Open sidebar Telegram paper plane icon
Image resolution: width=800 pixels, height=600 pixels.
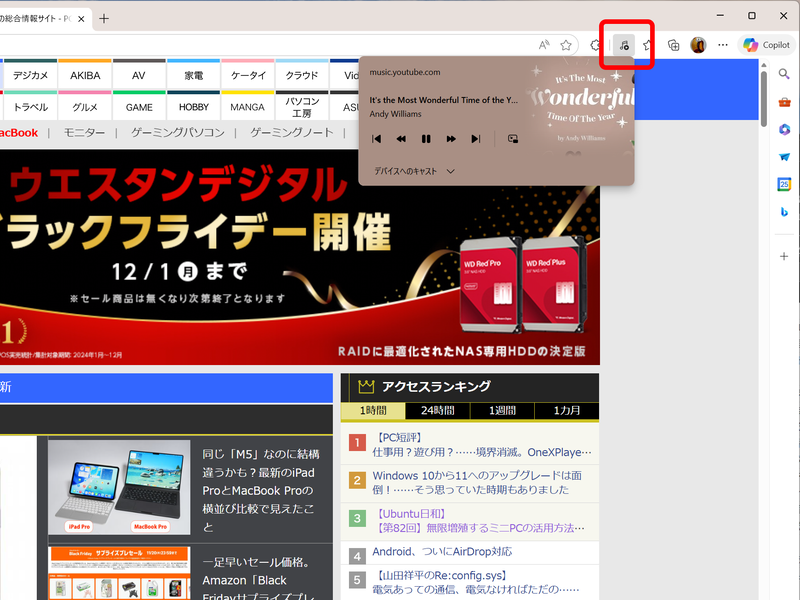point(784,157)
